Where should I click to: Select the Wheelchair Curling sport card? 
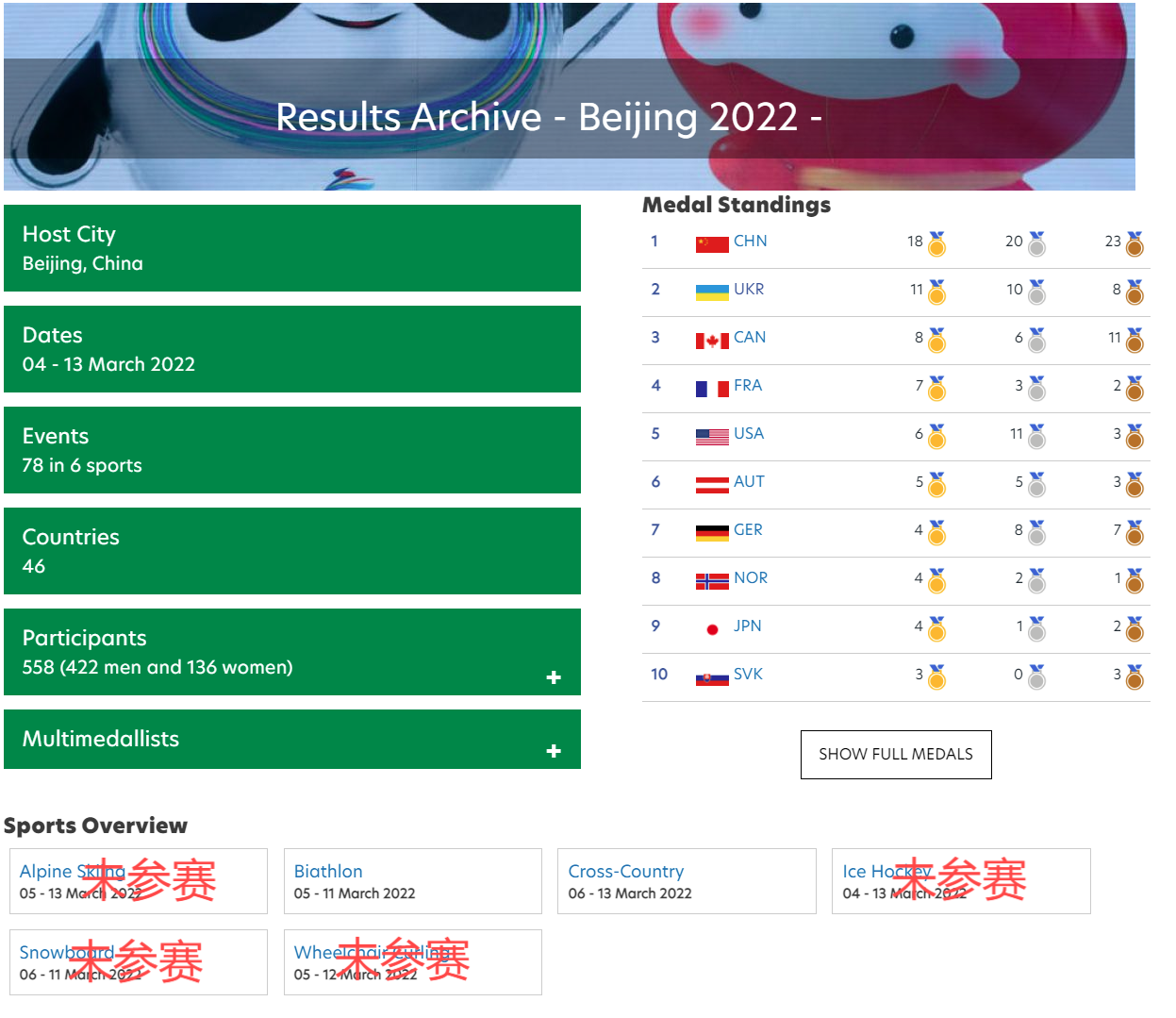click(x=412, y=961)
